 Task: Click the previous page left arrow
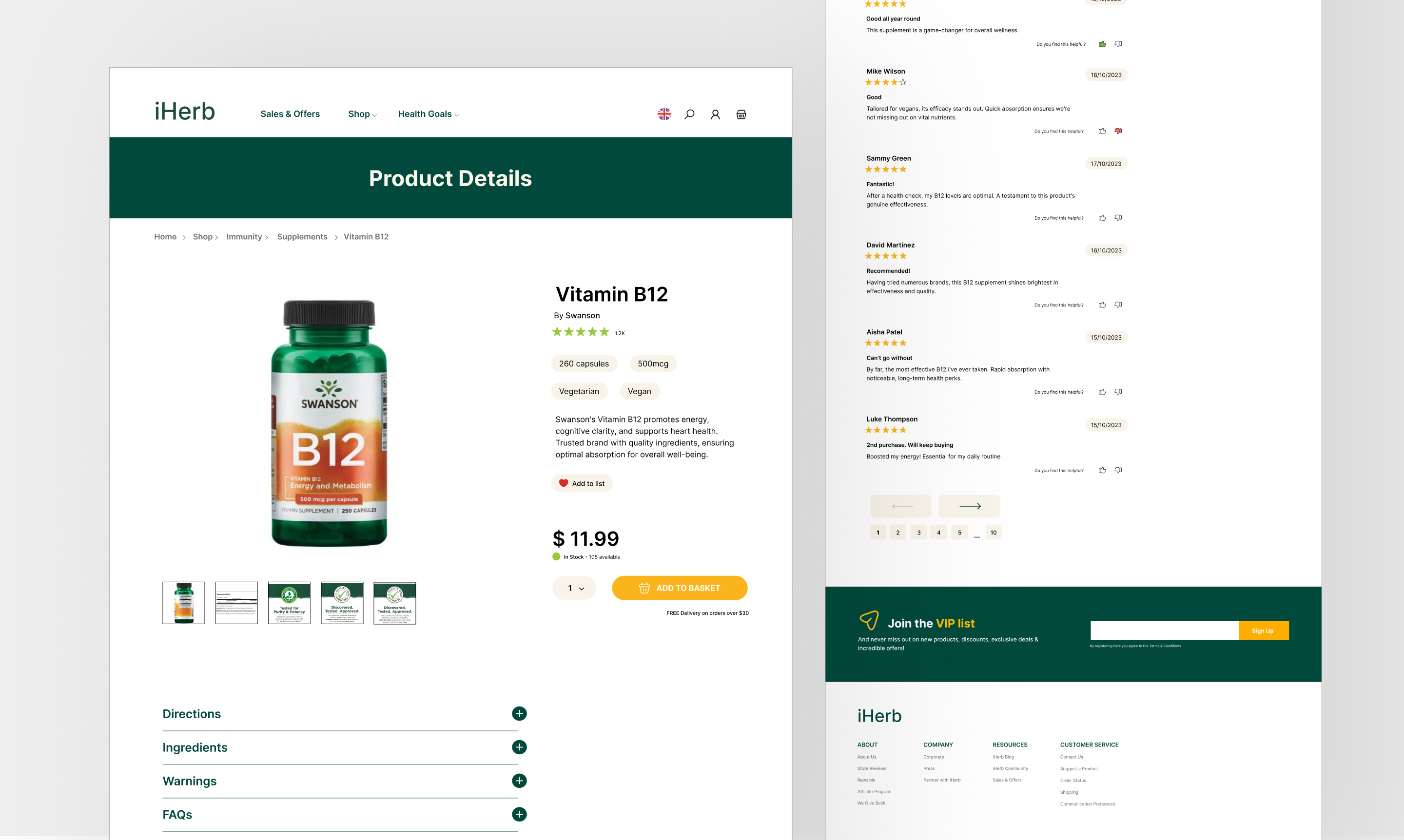900,506
